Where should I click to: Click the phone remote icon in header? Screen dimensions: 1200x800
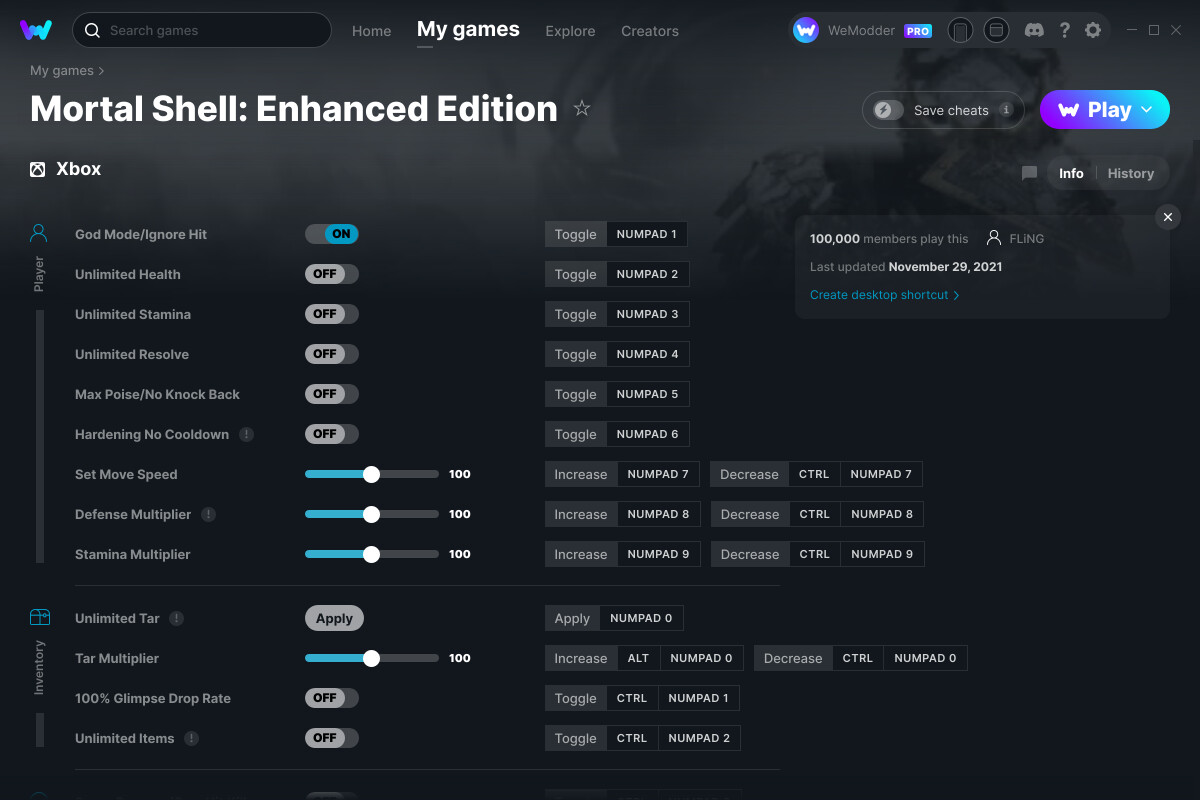pyautogui.click(x=960, y=30)
